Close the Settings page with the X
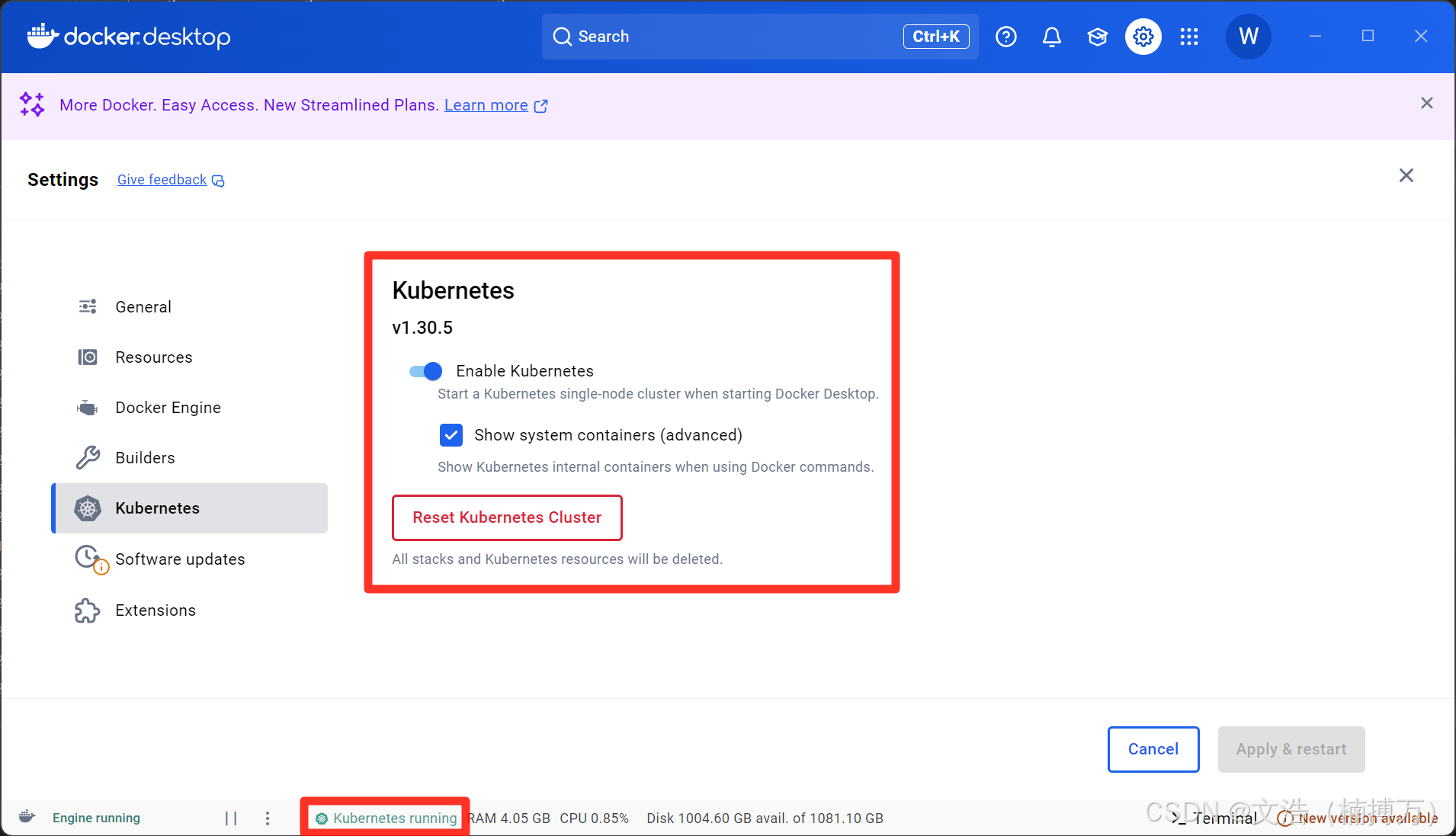 1406,175
